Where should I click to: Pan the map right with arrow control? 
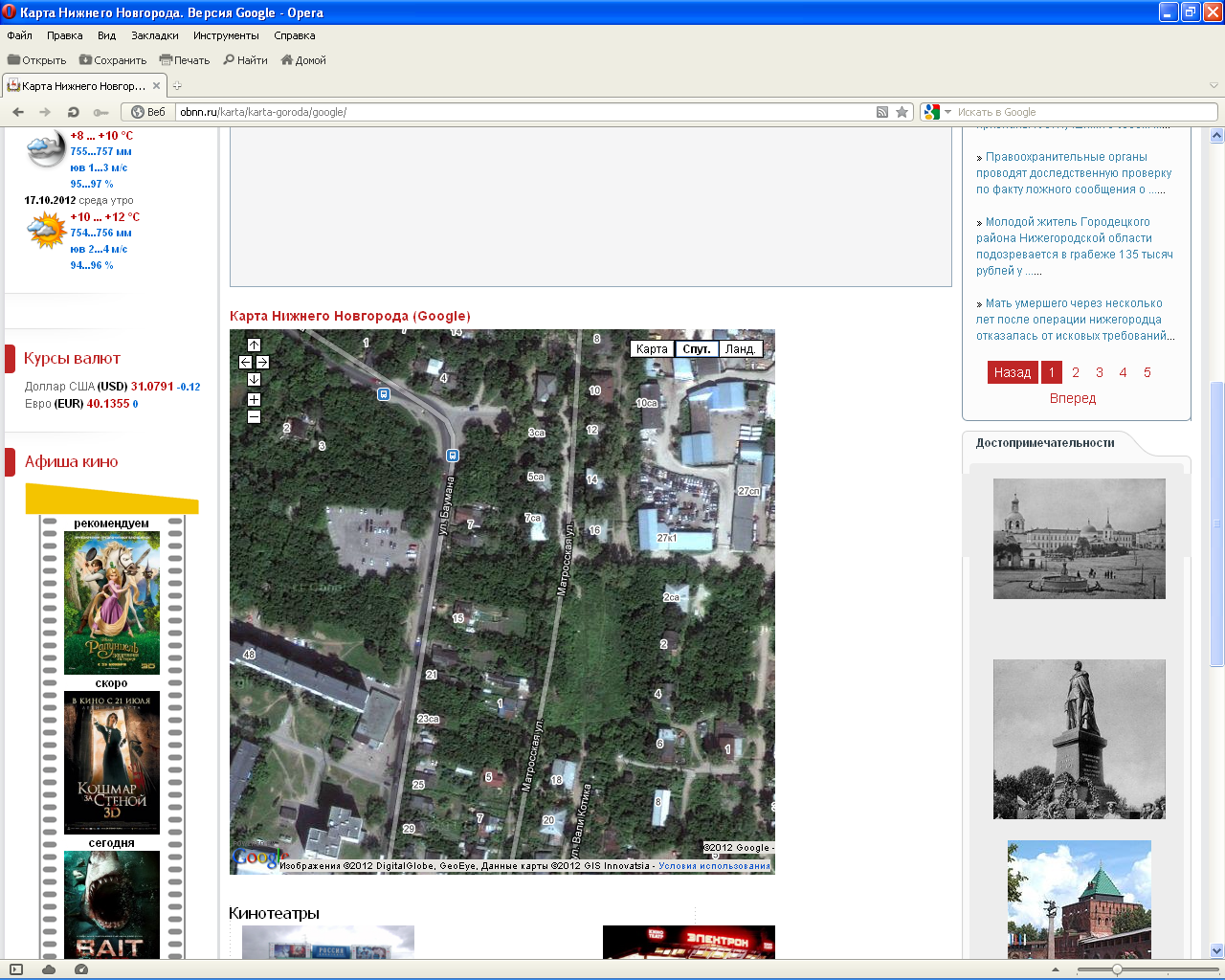pyautogui.click(x=262, y=362)
